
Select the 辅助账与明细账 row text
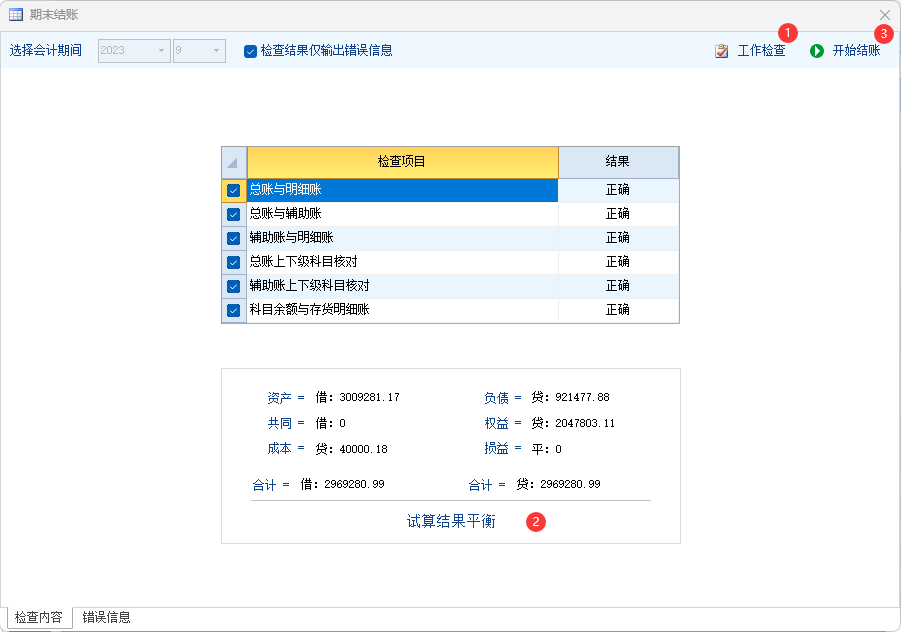[x=291, y=238]
